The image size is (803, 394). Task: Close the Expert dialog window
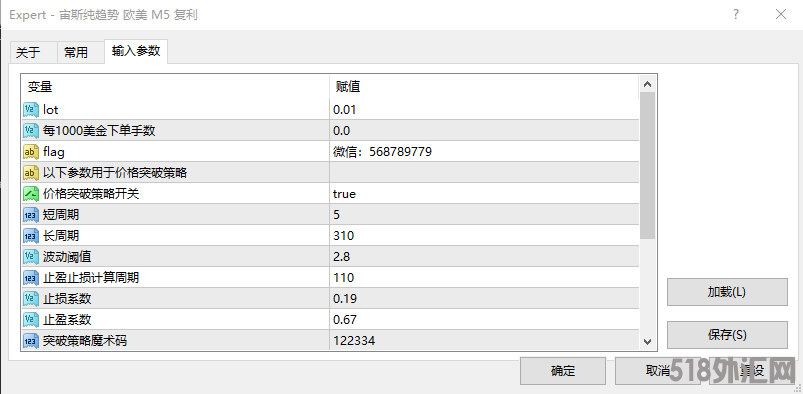pos(781,14)
